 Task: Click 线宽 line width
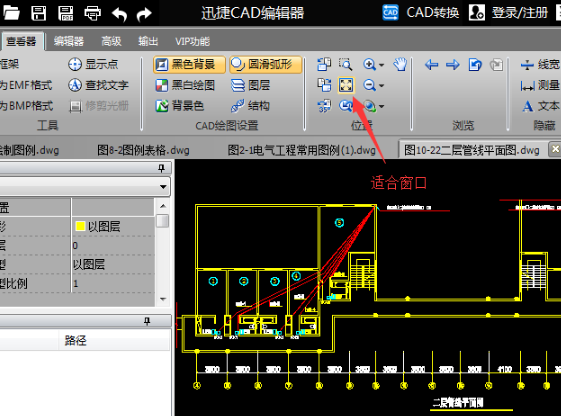point(540,64)
